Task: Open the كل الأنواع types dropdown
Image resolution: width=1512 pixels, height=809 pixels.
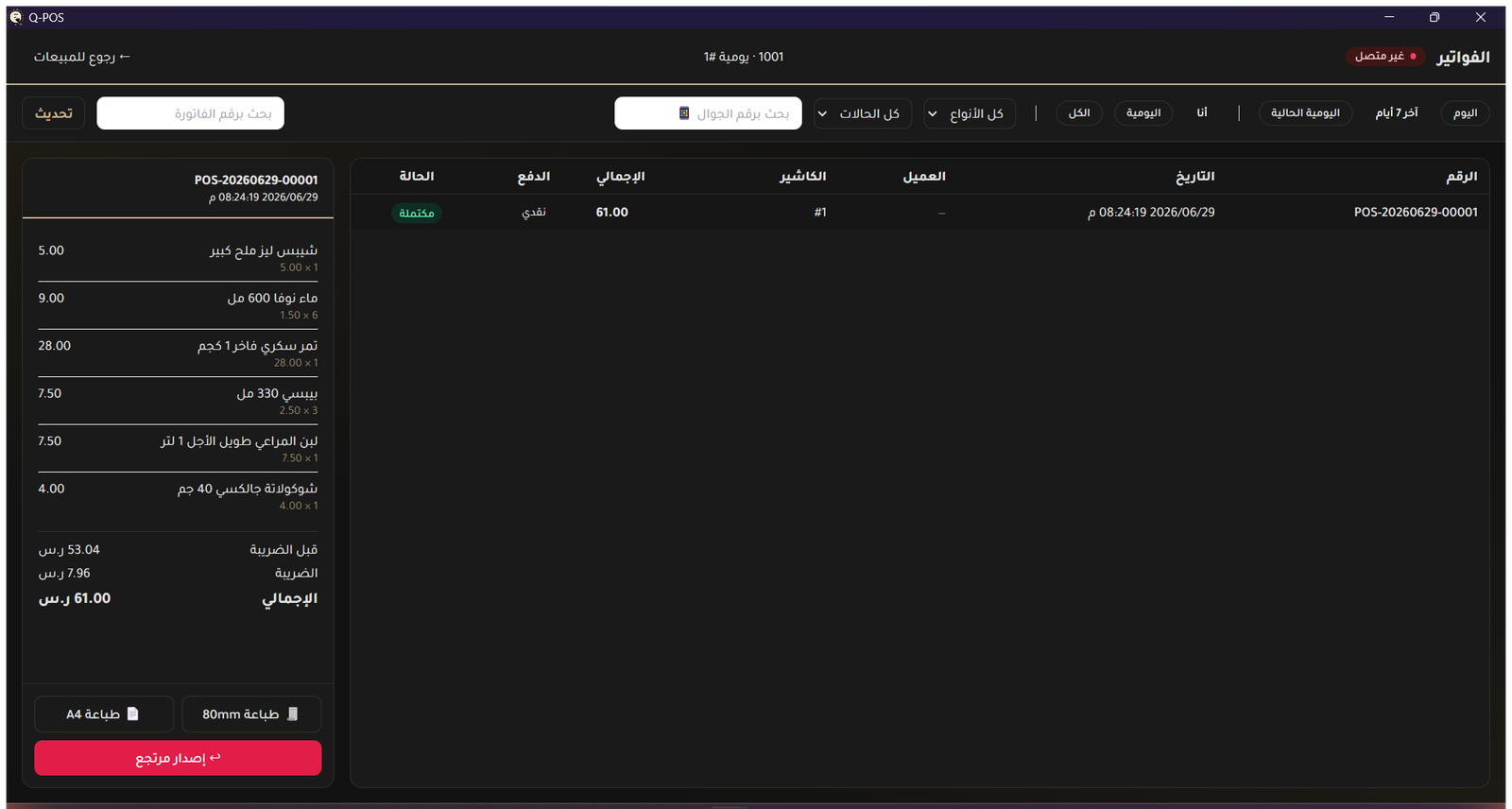Action: coord(970,113)
